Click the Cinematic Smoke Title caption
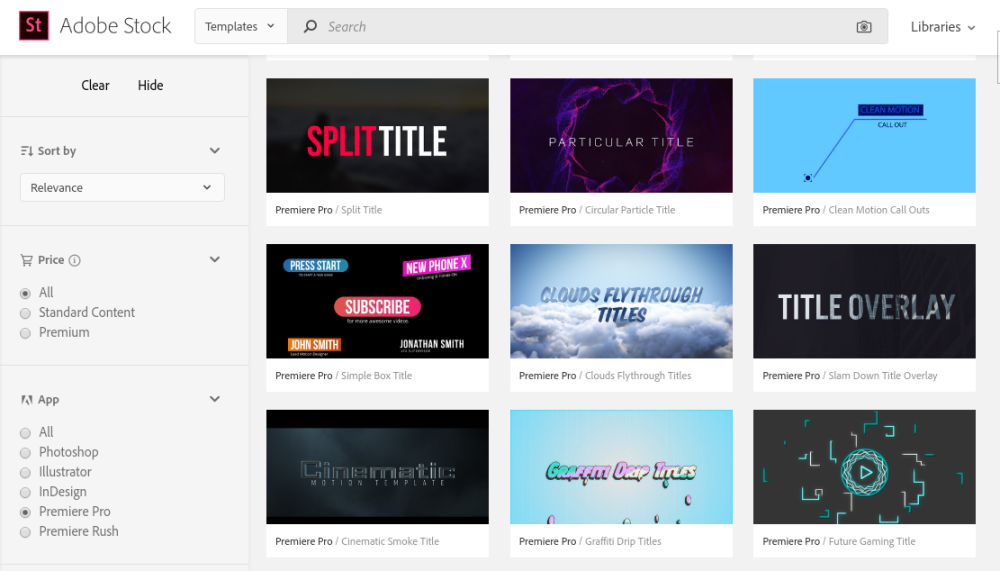The width and height of the screenshot is (1000, 571). click(x=390, y=542)
